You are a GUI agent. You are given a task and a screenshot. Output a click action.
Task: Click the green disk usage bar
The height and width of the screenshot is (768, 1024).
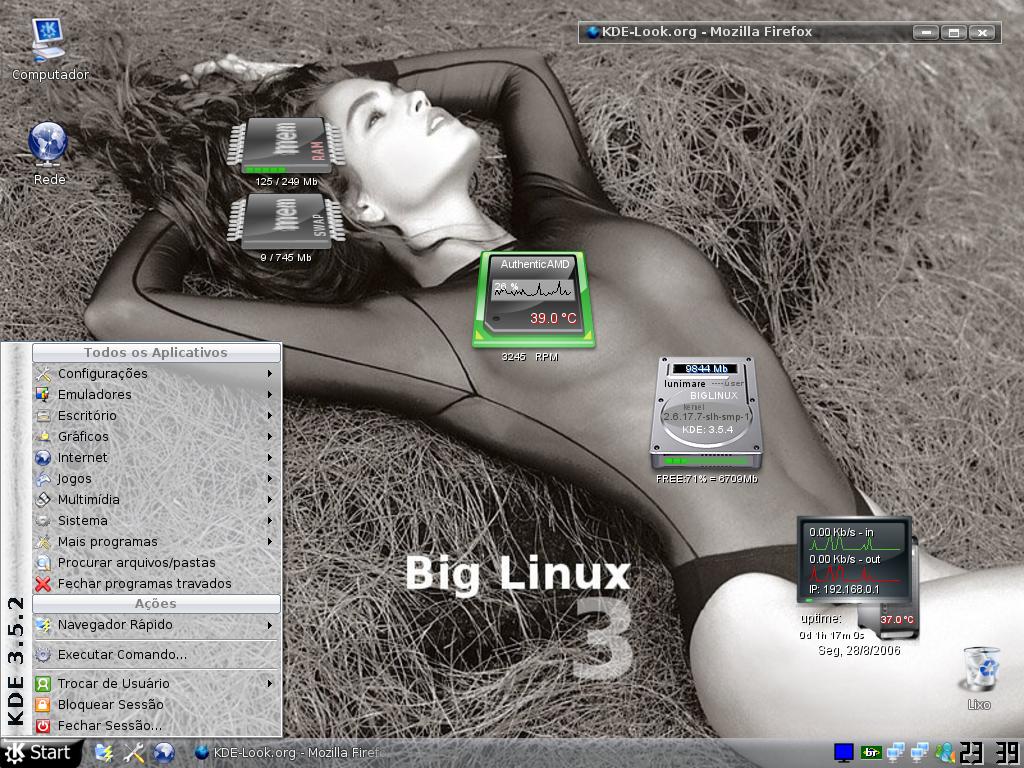point(707,461)
